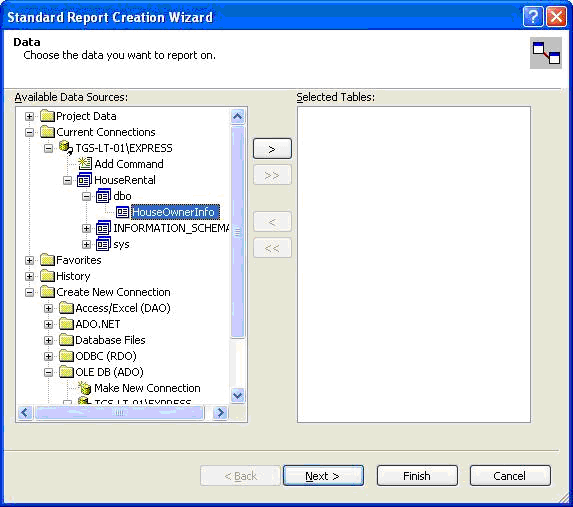Collapse the OLE DB (ADO) folder
The width and height of the screenshot is (573, 507).
tap(48, 372)
